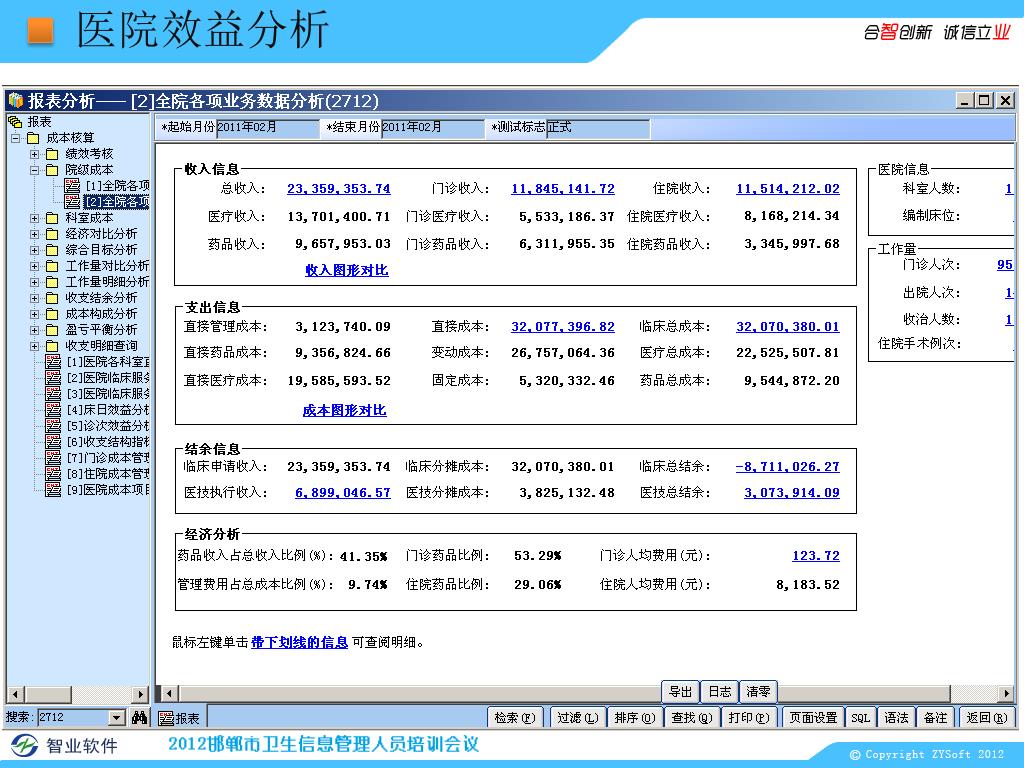Screen dimensions: 1024x768
Task: Click main panel horizontal scrollbar right arrow
Action: tap(1005, 693)
